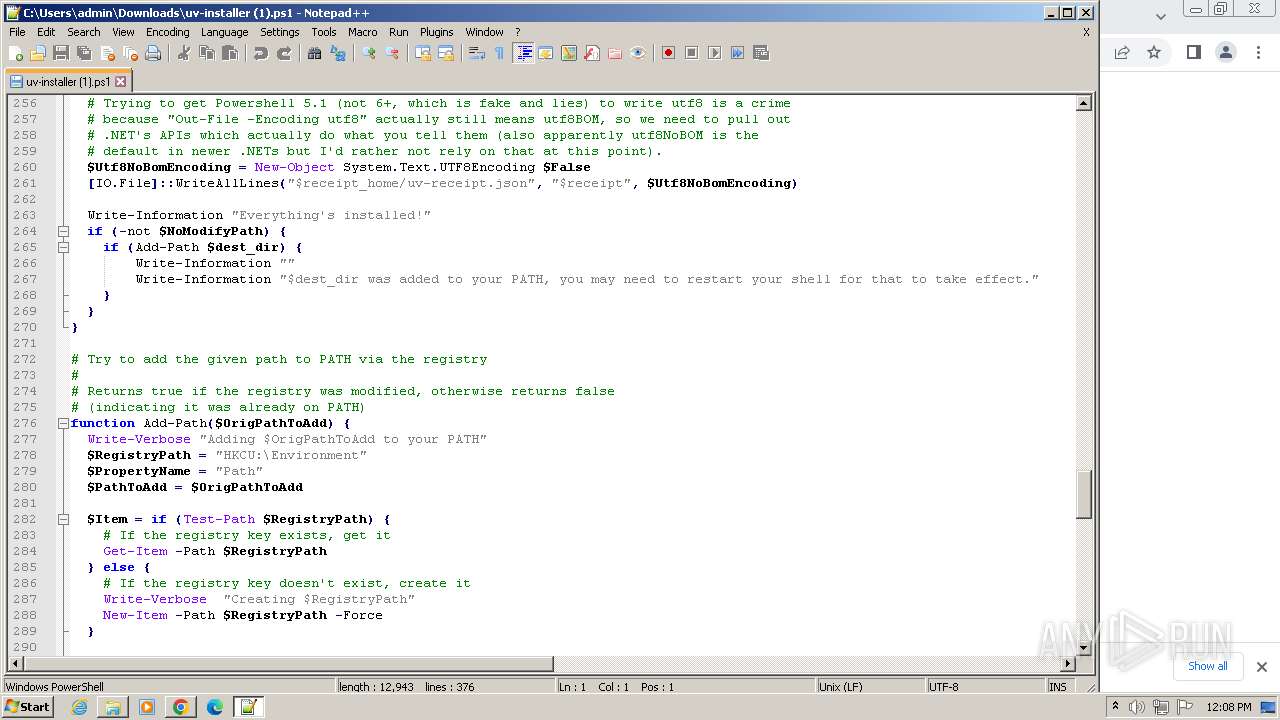Viewport: 1280px width, 720px height.
Task: Open the Plugins menu
Action: [x=437, y=32]
